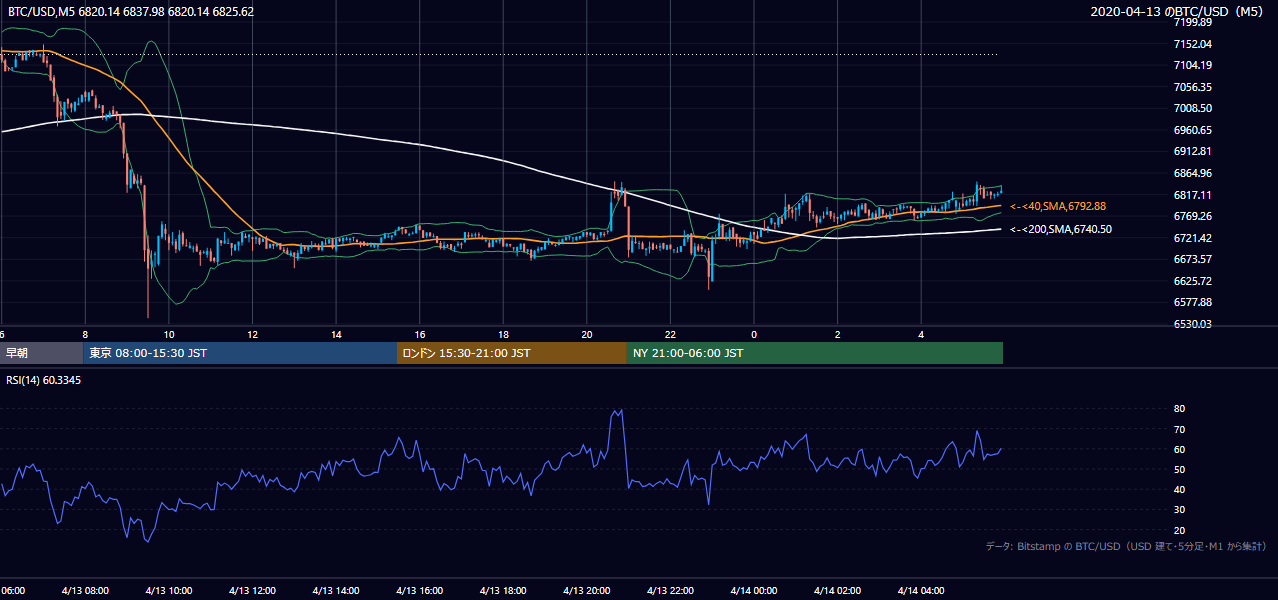Click the <-<200,SMA,6740.50 label

pyautogui.click(x=1061, y=229)
